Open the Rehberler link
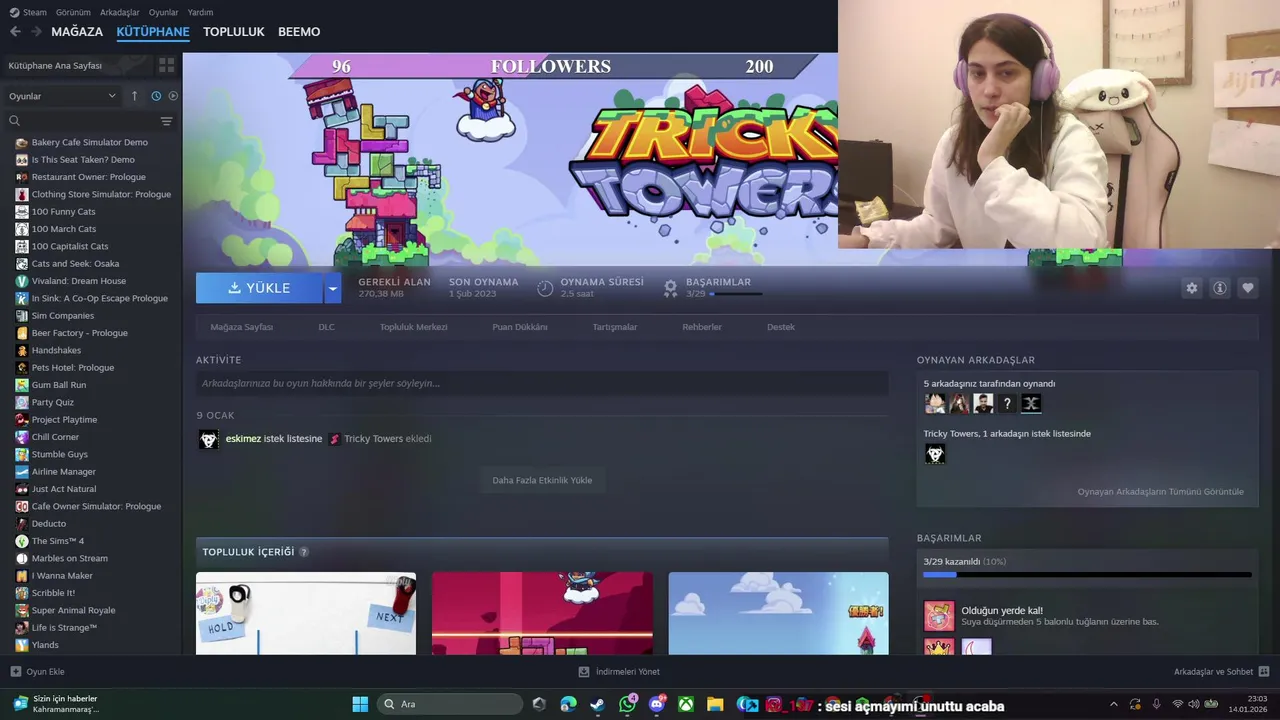 tap(702, 327)
